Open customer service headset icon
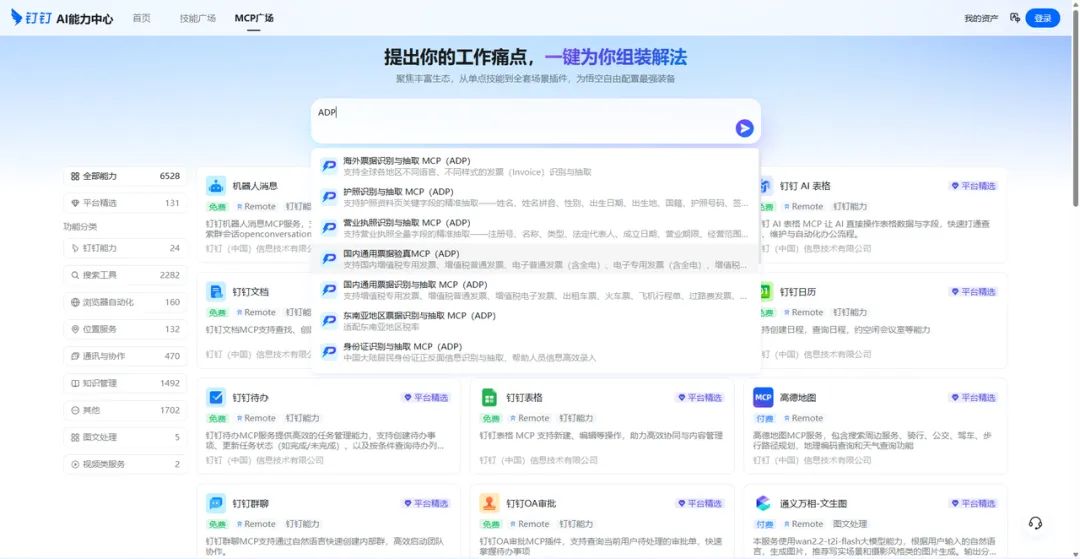1080x559 pixels. pos(1035,523)
